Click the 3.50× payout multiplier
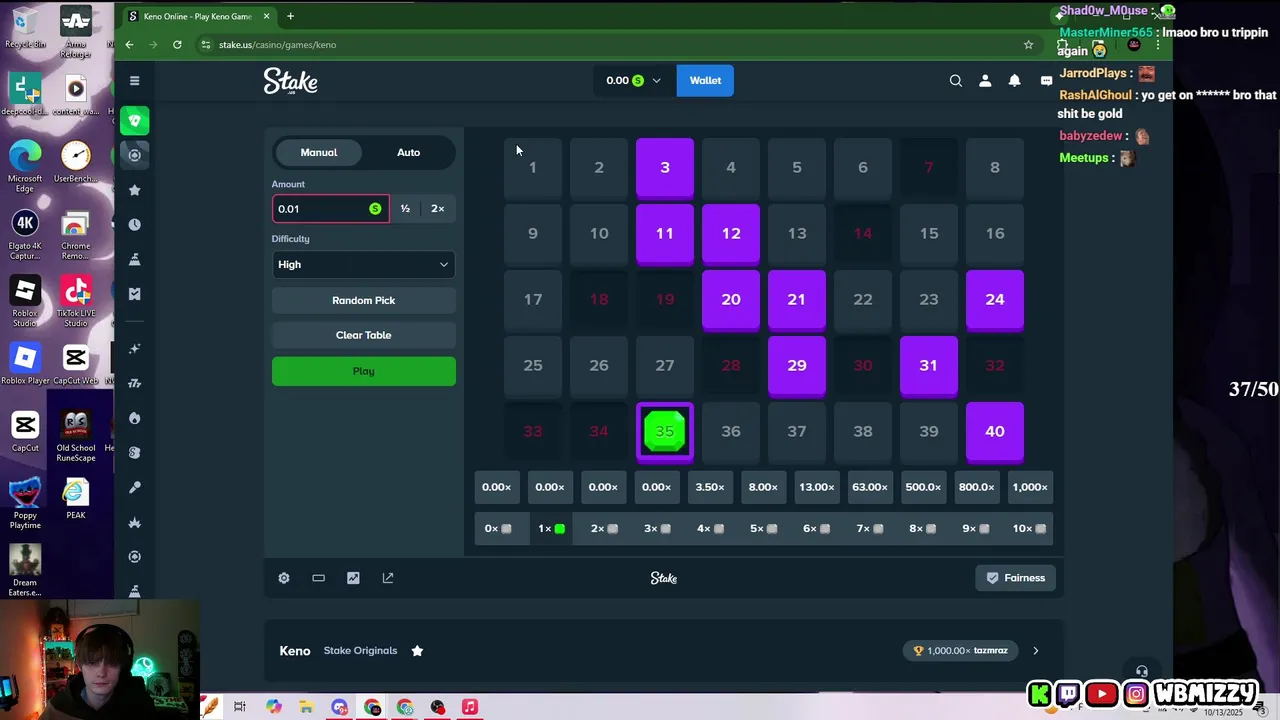This screenshot has height=720, width=1280. point(710,487)
